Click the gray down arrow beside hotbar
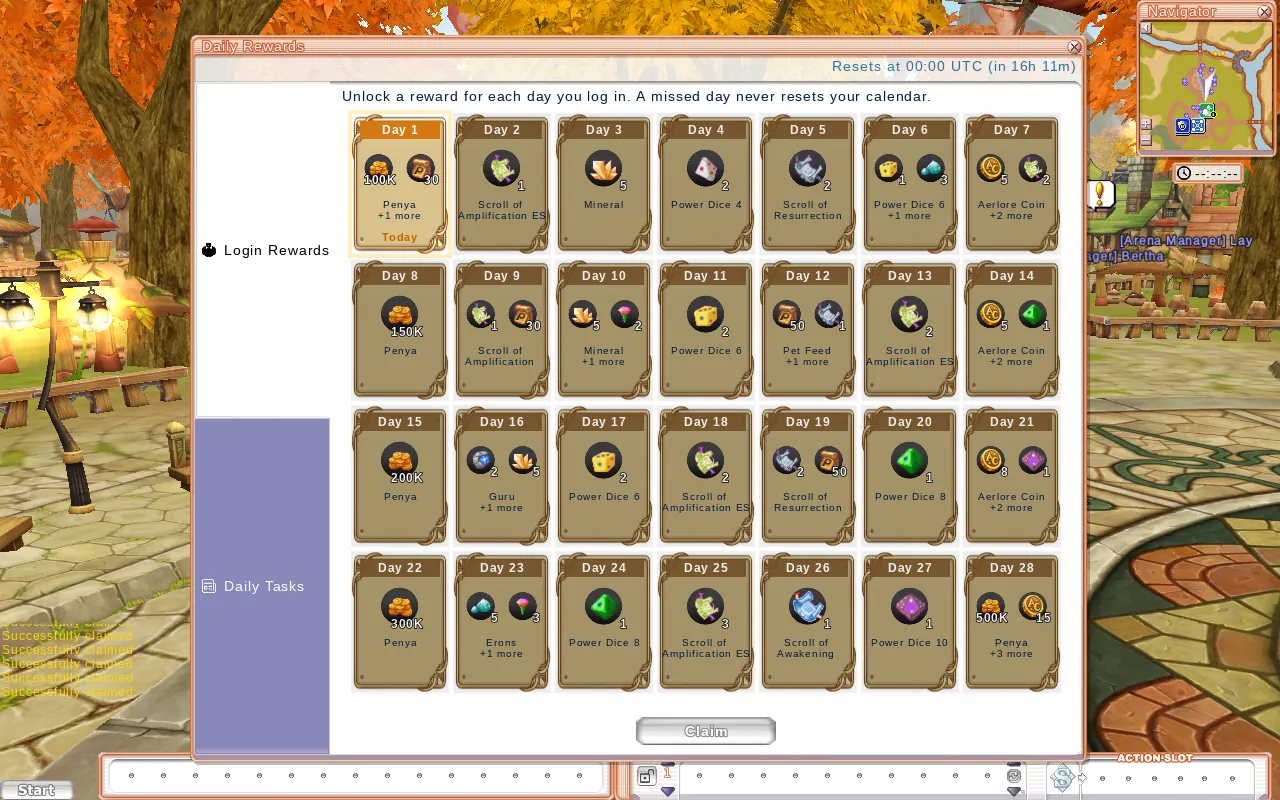This screenshot has height=800, width=1280. 1014,791
